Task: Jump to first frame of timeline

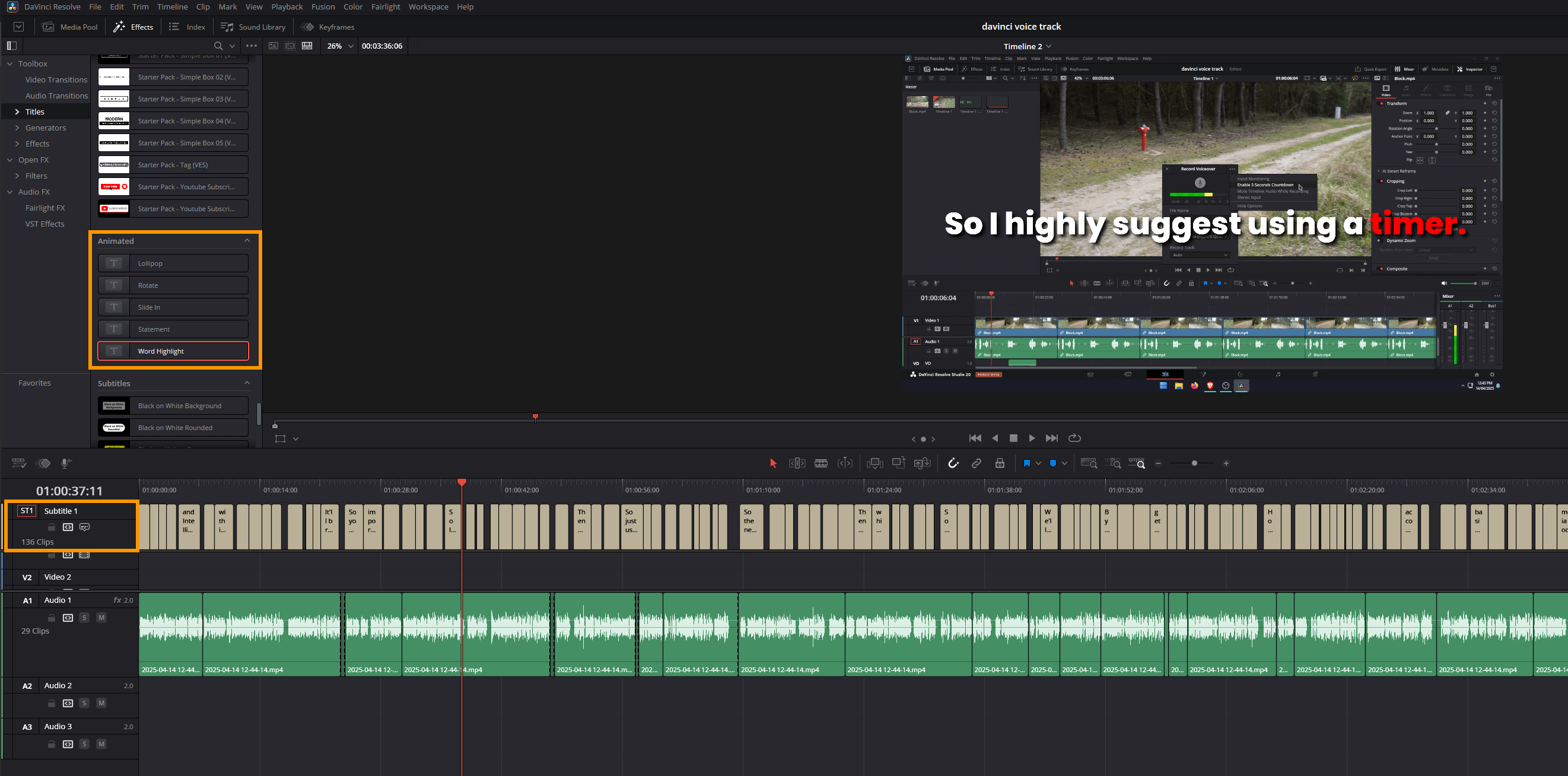Action: (x=975, y=438)
